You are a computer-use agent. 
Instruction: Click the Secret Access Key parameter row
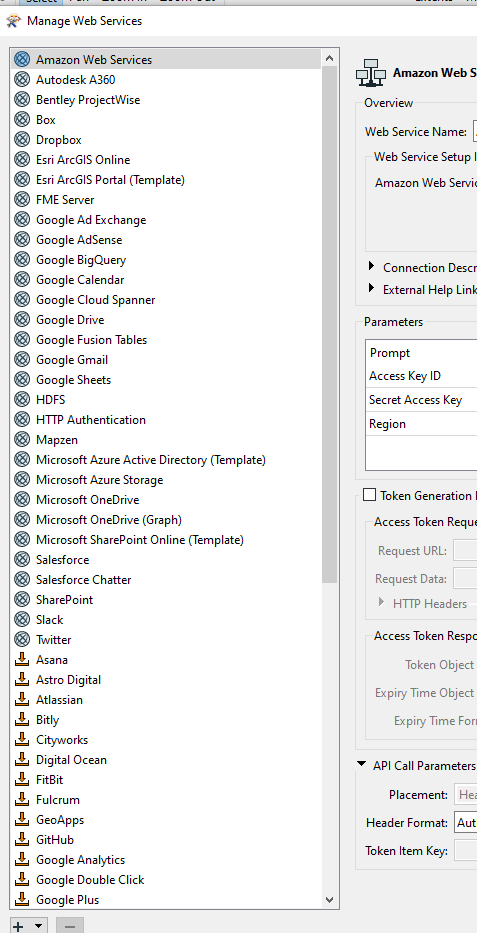421,400
